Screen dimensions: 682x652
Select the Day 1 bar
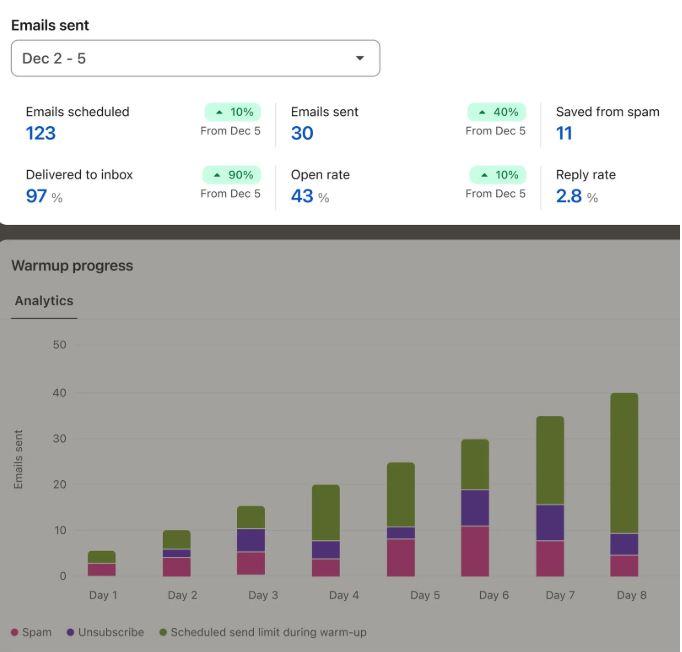[x=102, y=564]
